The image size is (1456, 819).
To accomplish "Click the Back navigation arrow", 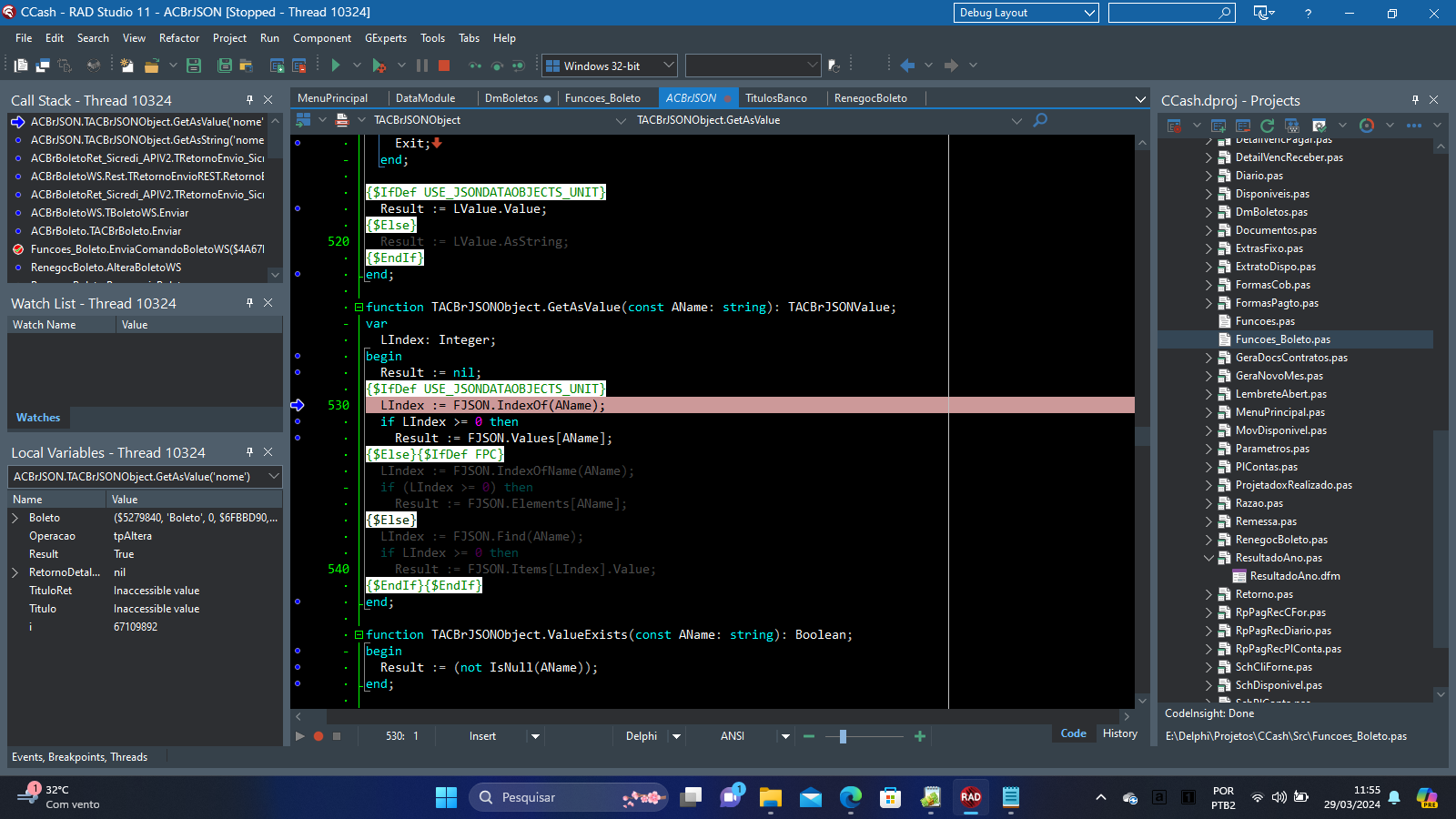I will tap(907, 66).
